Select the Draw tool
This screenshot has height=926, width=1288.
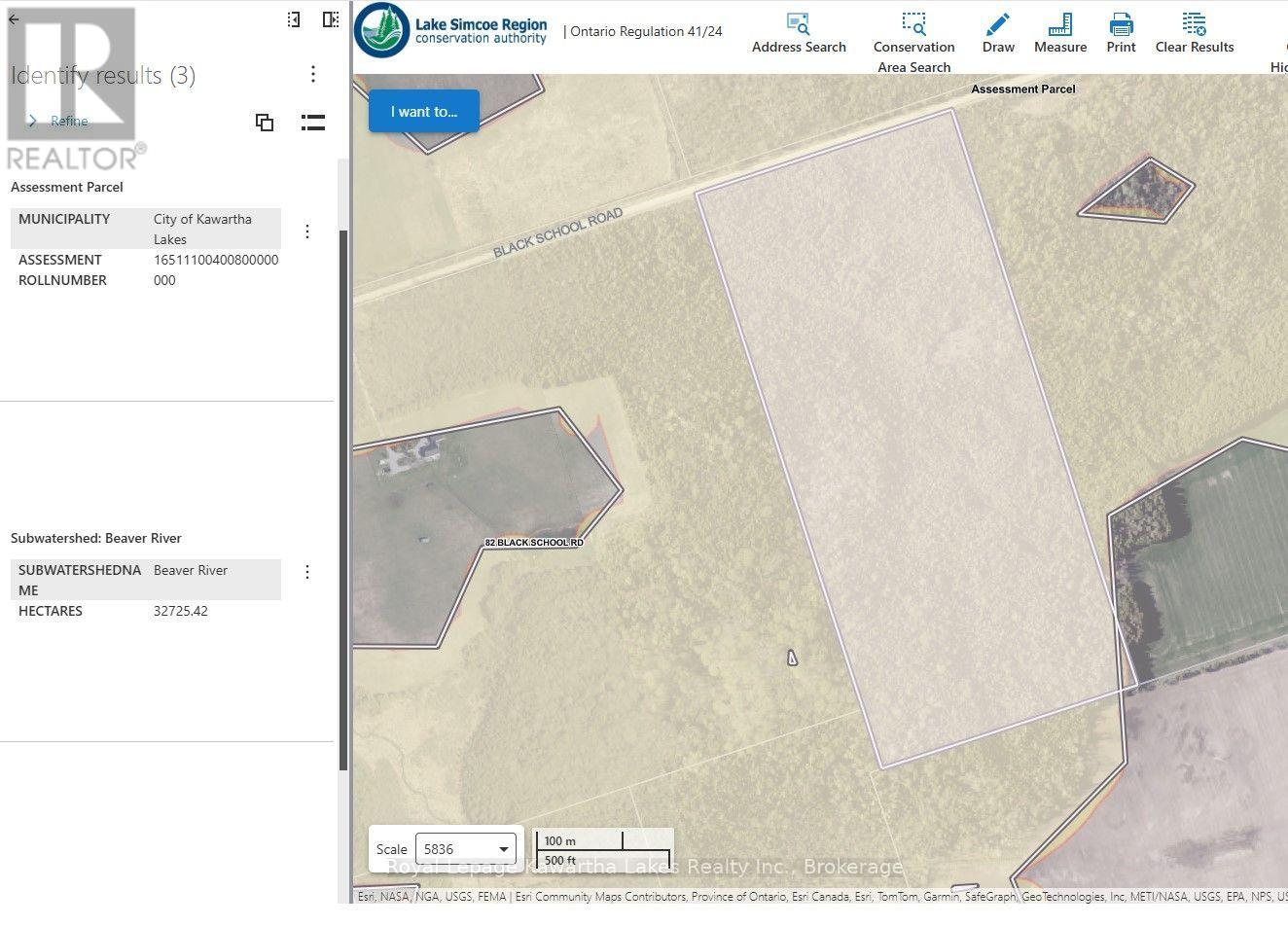[998, 33]
